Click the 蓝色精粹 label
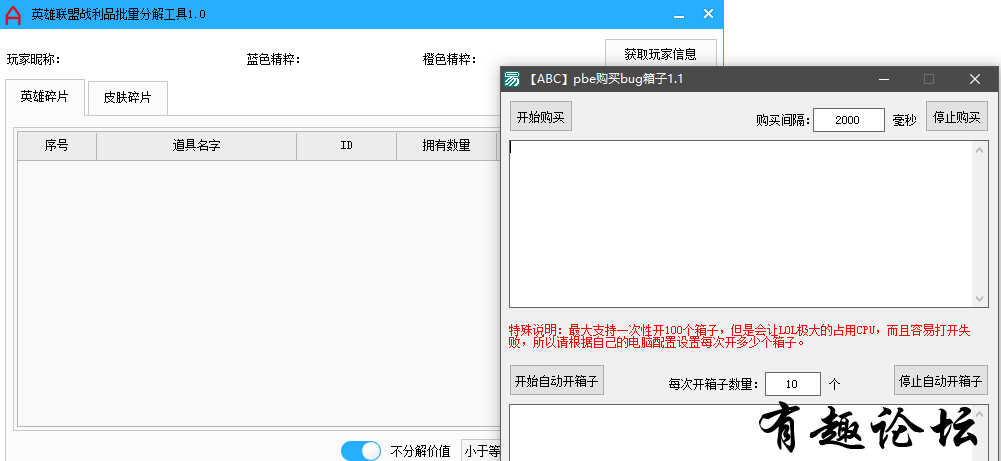This screenshot has height=461, width=1001. coord(274,59)
